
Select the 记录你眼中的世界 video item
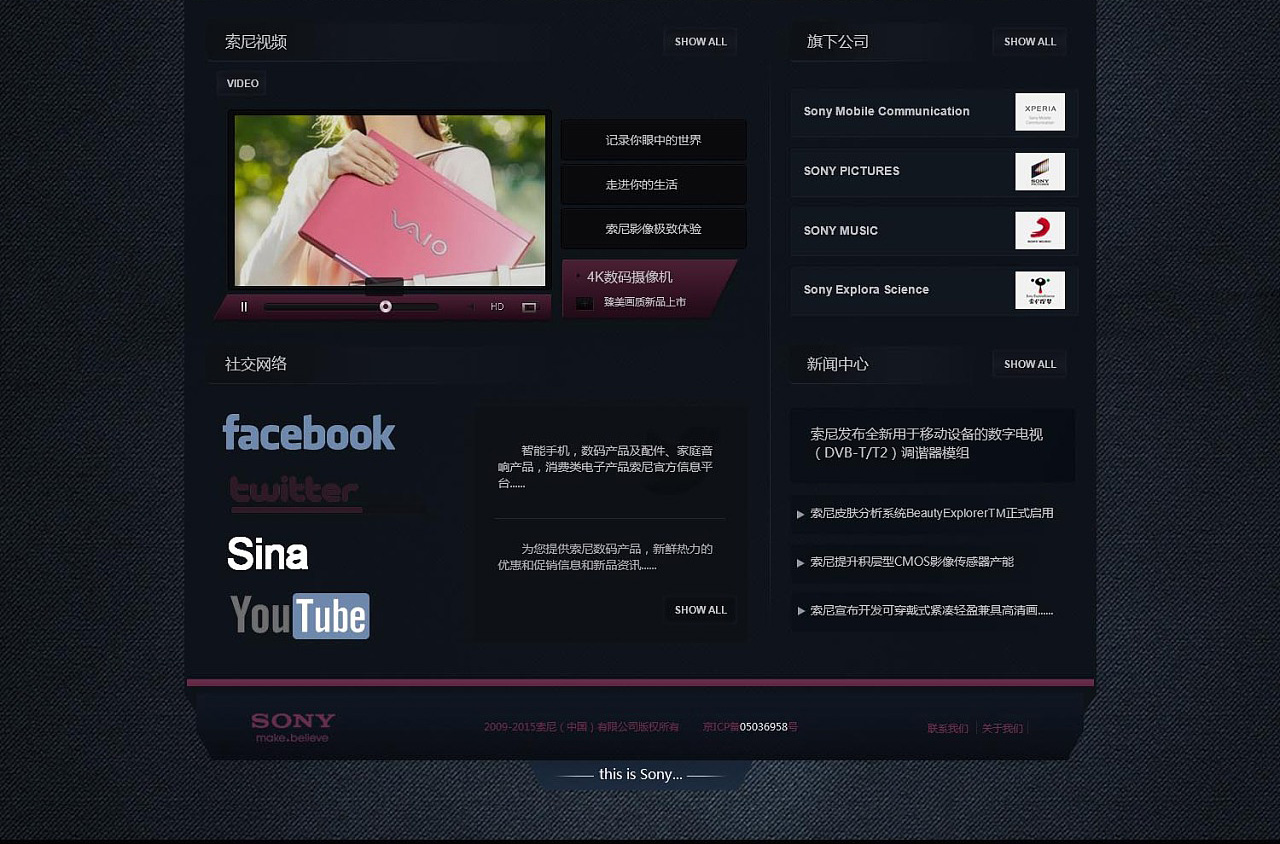tap(654, 140)
